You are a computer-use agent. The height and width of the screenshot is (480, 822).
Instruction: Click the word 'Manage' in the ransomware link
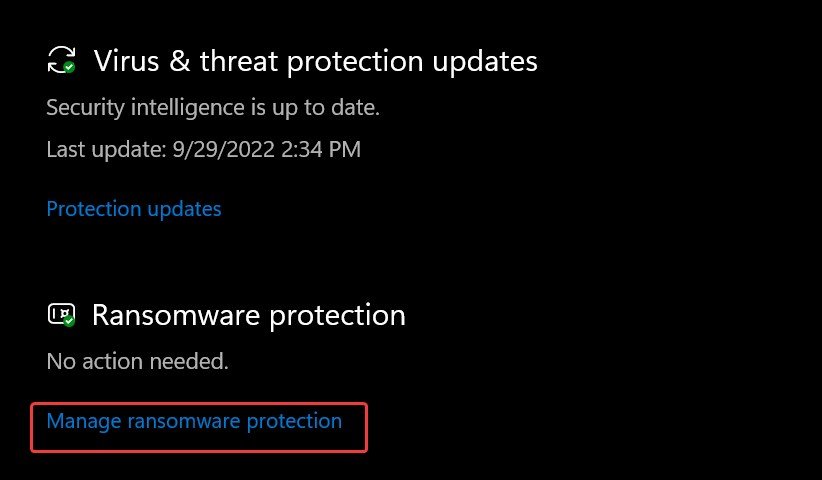[x=84, y=421]
